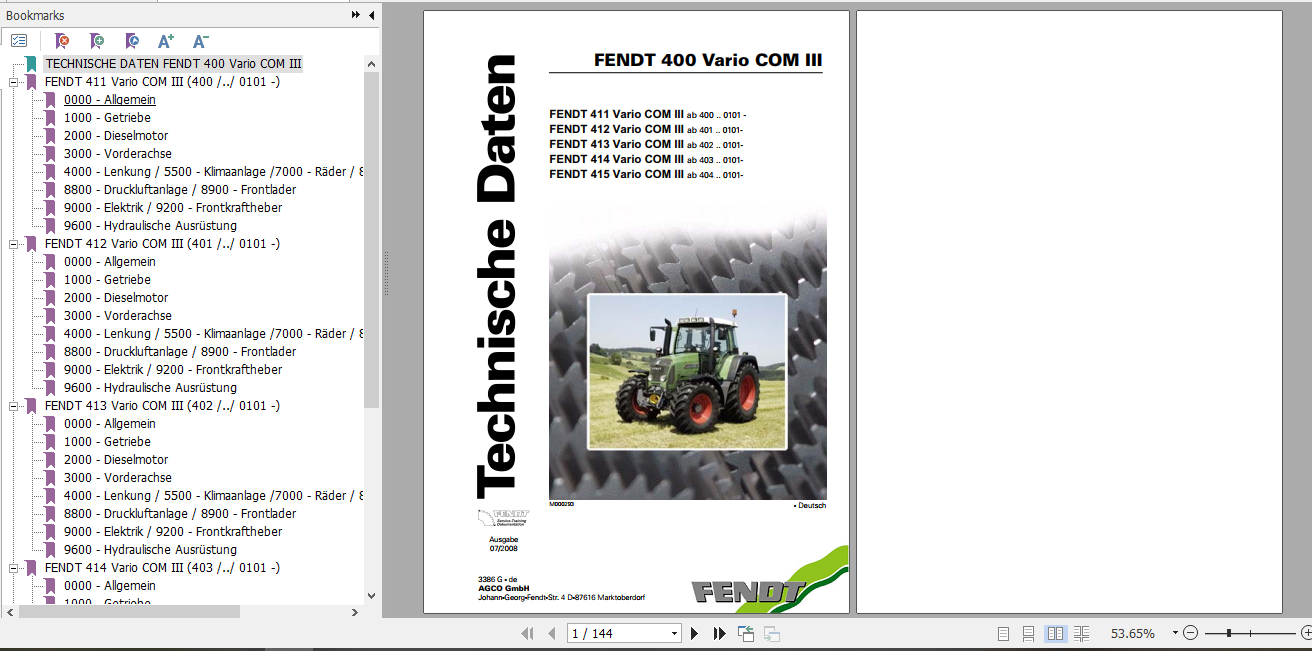Click the bookmarks horizontal scroll right arrow
The image size is (1312, 651).
[357, 612]
